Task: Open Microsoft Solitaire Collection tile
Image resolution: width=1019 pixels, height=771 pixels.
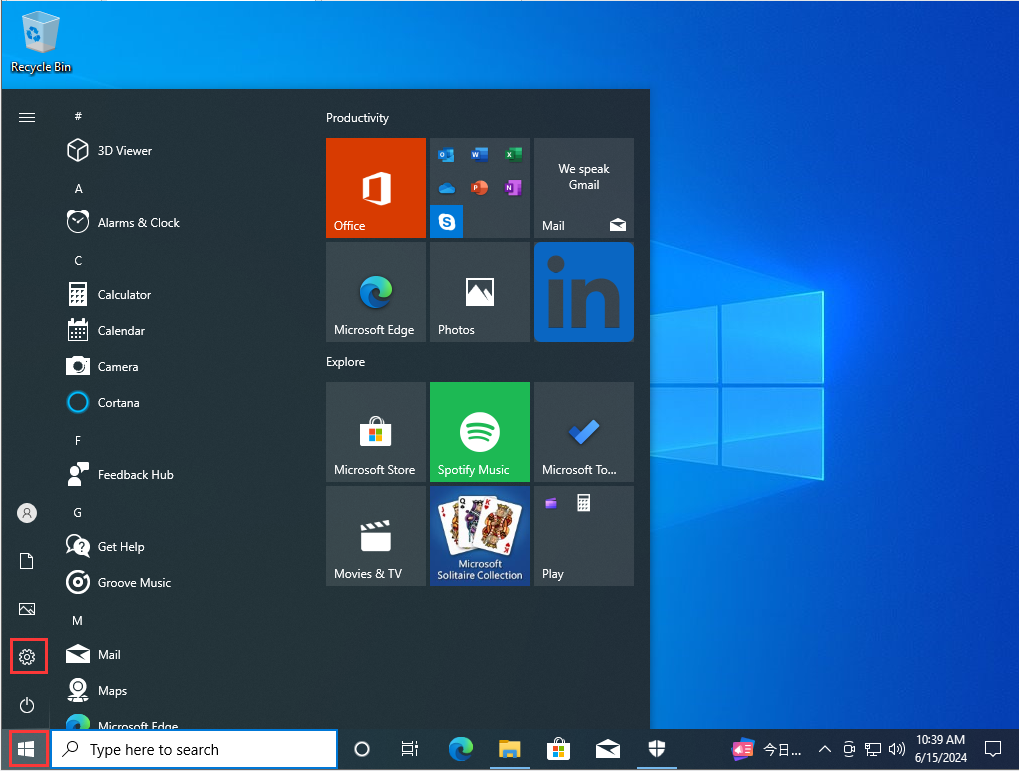Action: coord(480,536)
